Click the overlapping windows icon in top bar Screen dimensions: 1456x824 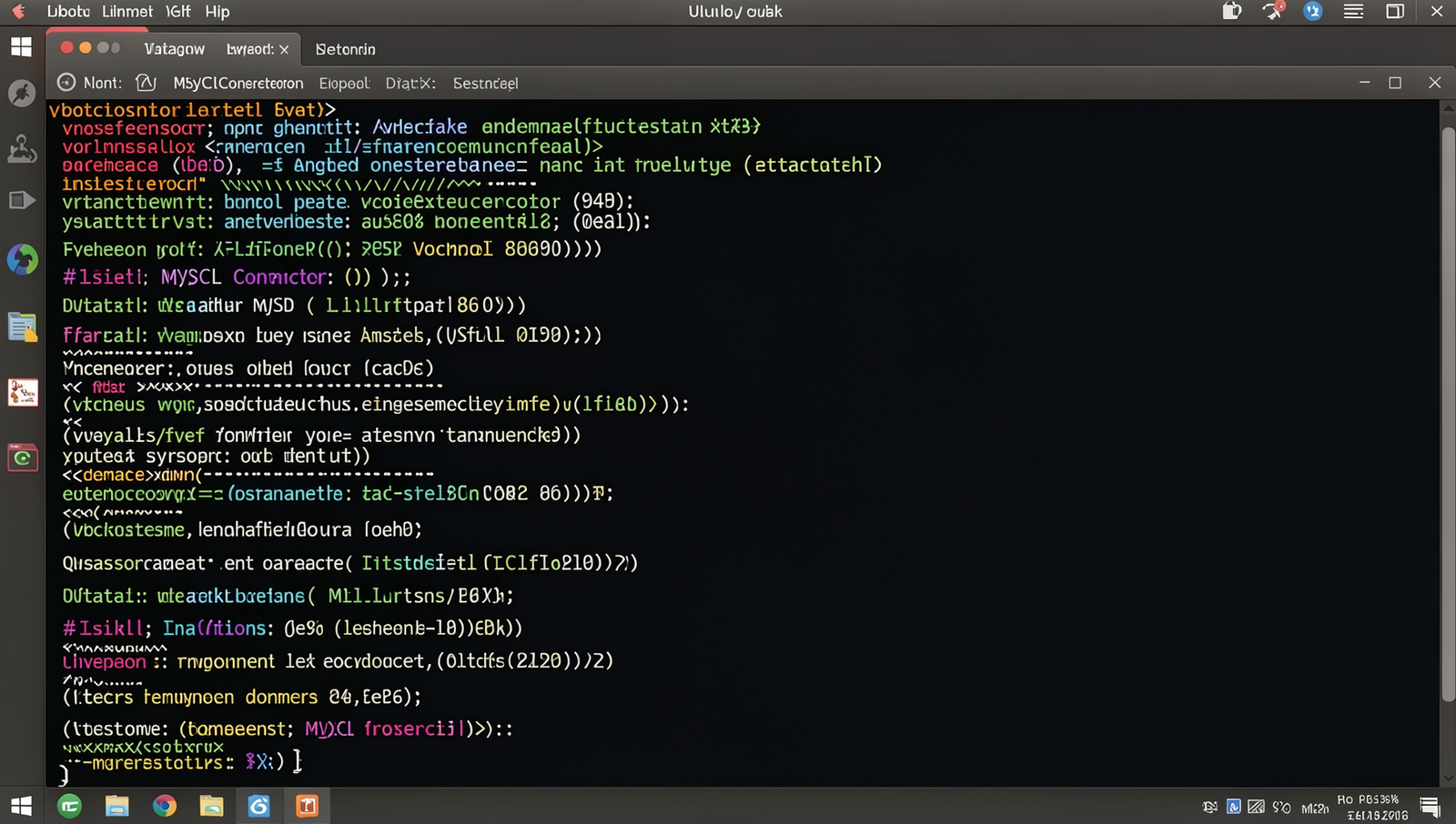click(x=1395, y=12)
